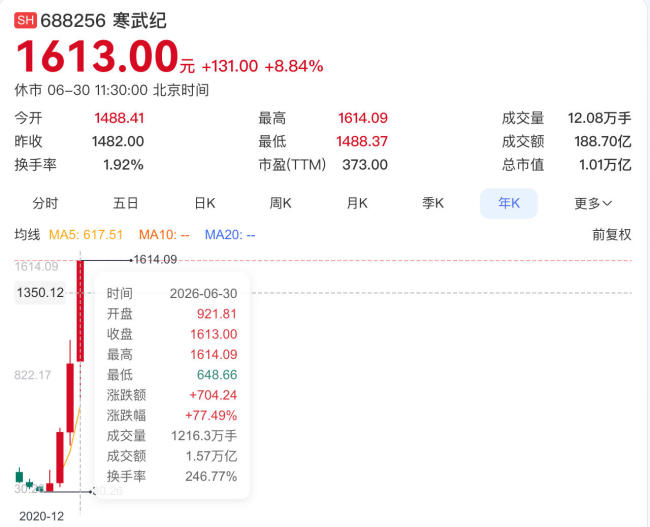Select the 日K chart tab
This screenshot has height=527, width=650.
click(205, 203)
